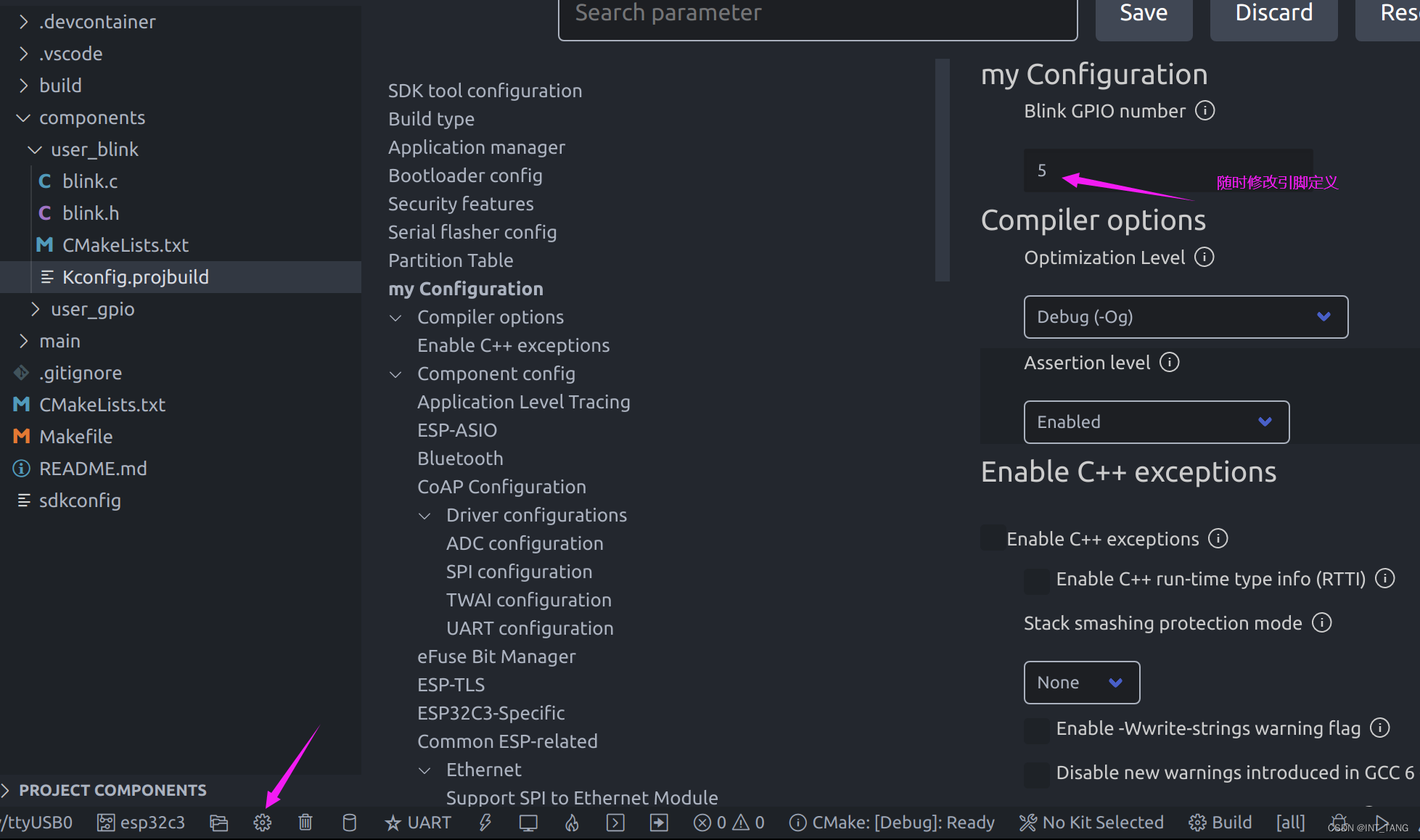Click the current project folder icon in status bar
The height and width of the screenshot is (840, 1420).
click(219, 823)
